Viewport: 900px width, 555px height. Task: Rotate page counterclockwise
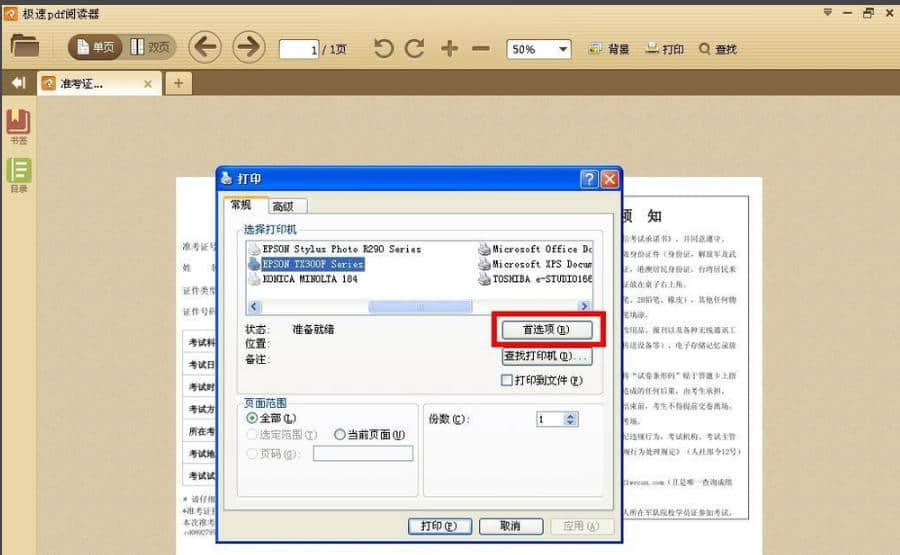tap(384, 48)
